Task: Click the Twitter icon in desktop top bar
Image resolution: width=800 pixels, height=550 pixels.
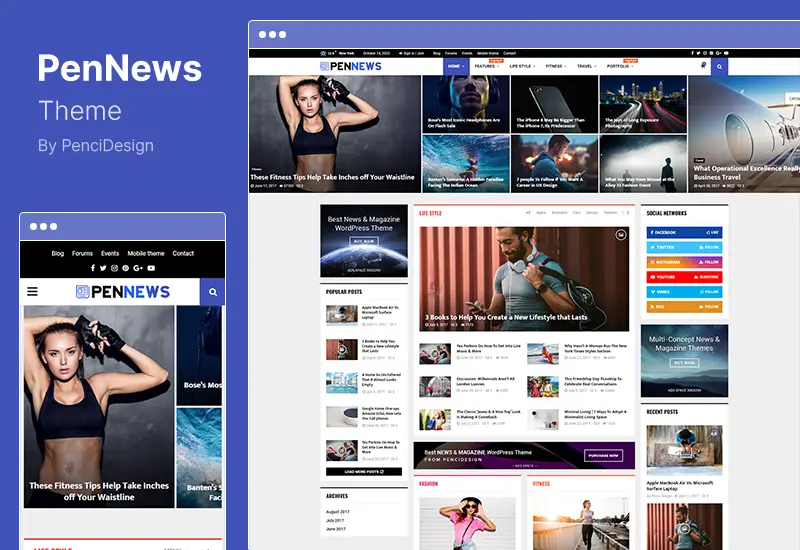Action: click(x=698, y=53)
